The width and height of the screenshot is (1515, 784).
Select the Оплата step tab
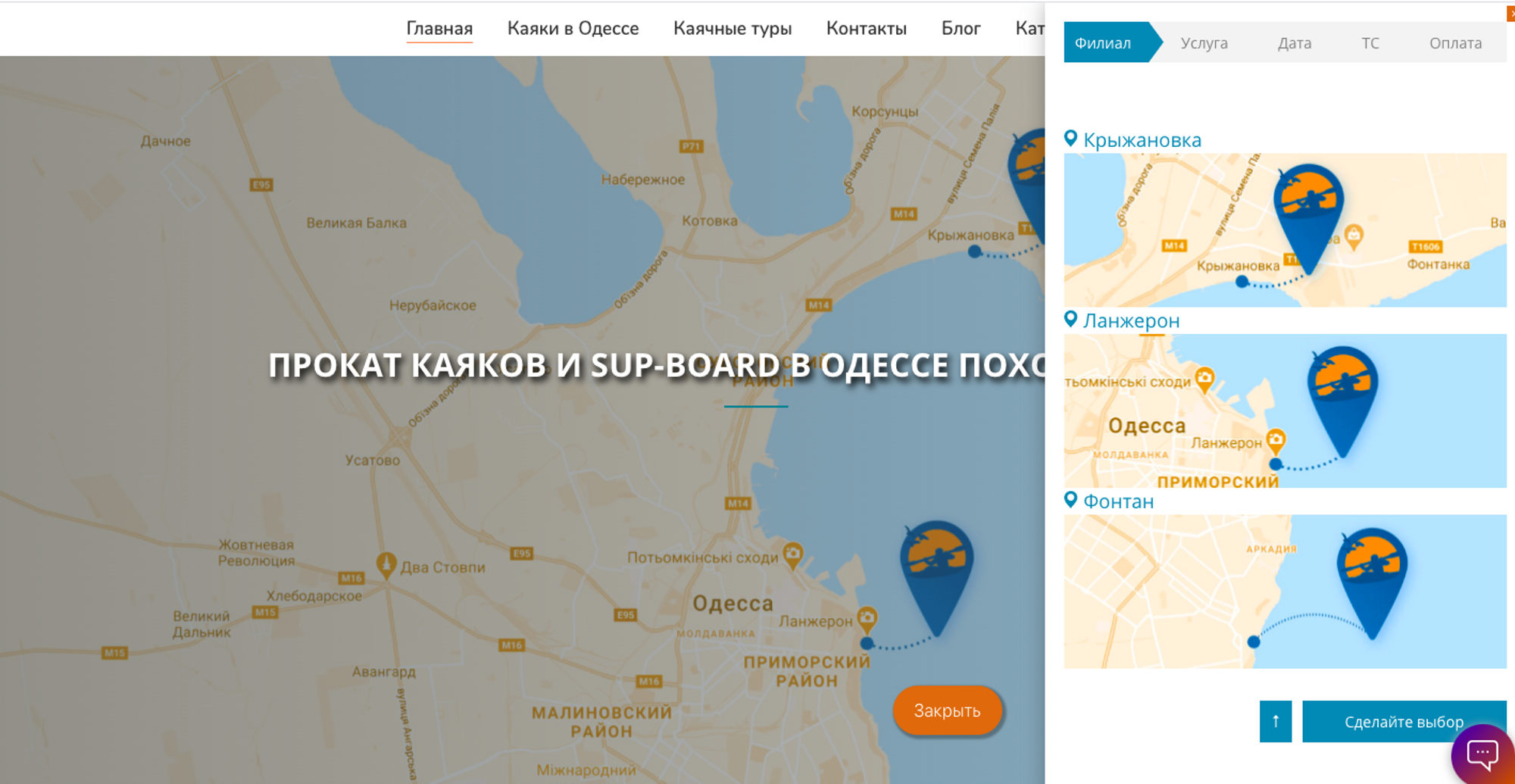(1455, 43)
